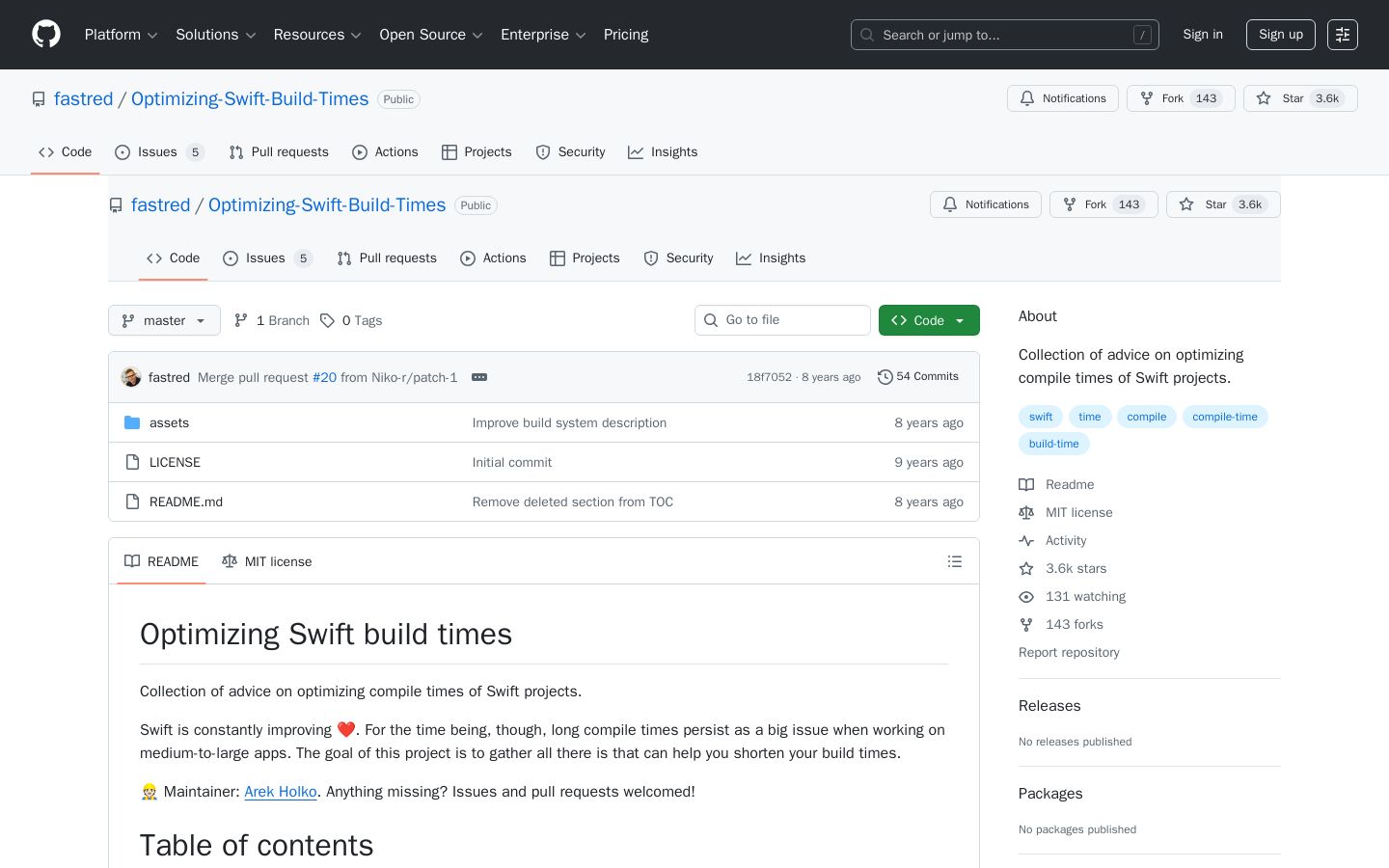The width and height of the screenshot is (1389, 868).
Task: Click the Packages heading
Action: [x=1050, y=794]
